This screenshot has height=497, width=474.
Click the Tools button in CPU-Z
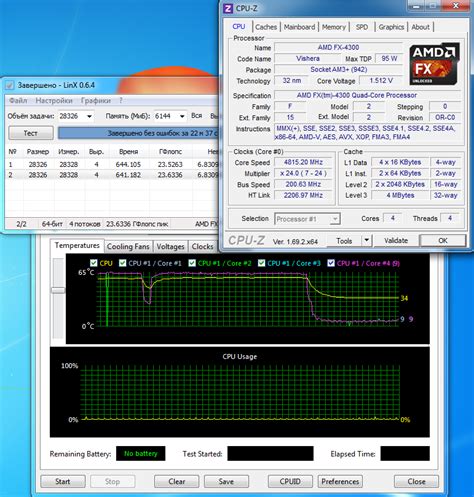coord(344,240)
